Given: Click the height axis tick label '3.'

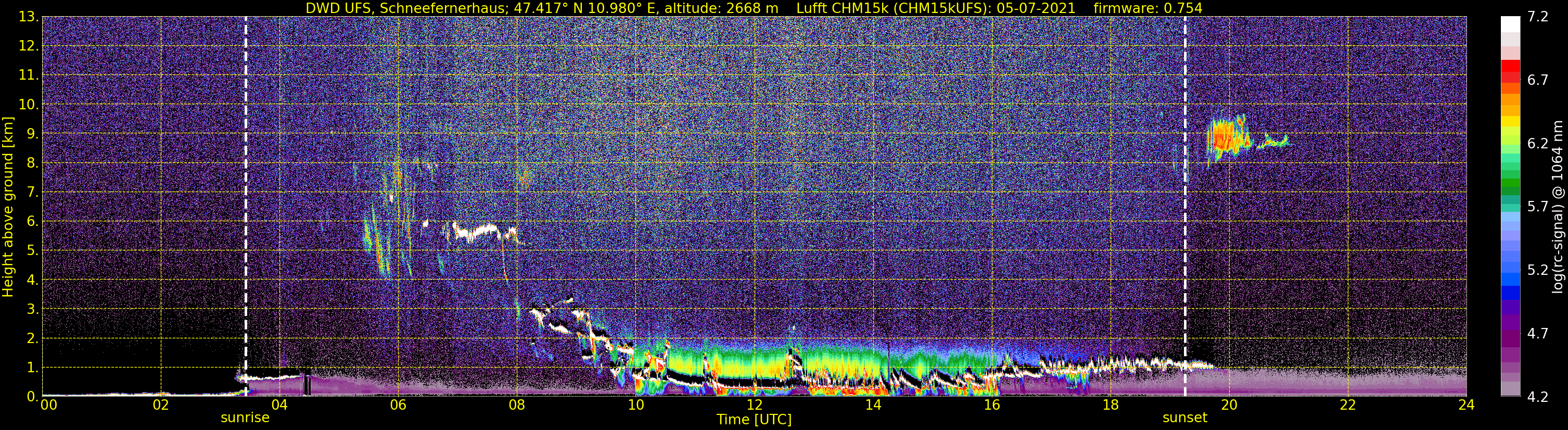Looking at the screenshot, I should point(32,309).
